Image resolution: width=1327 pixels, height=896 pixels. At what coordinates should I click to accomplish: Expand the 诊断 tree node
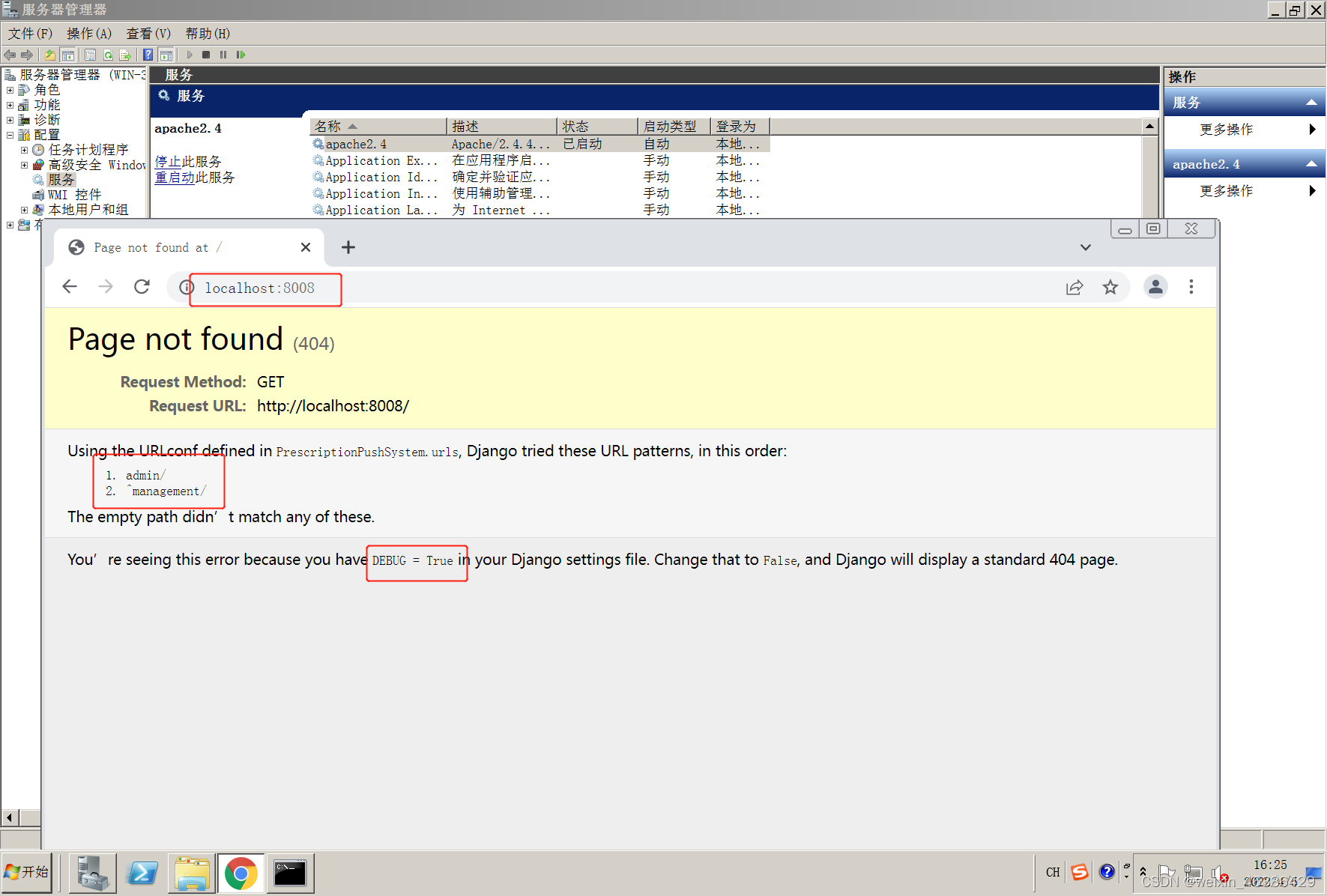click(10, 120)
